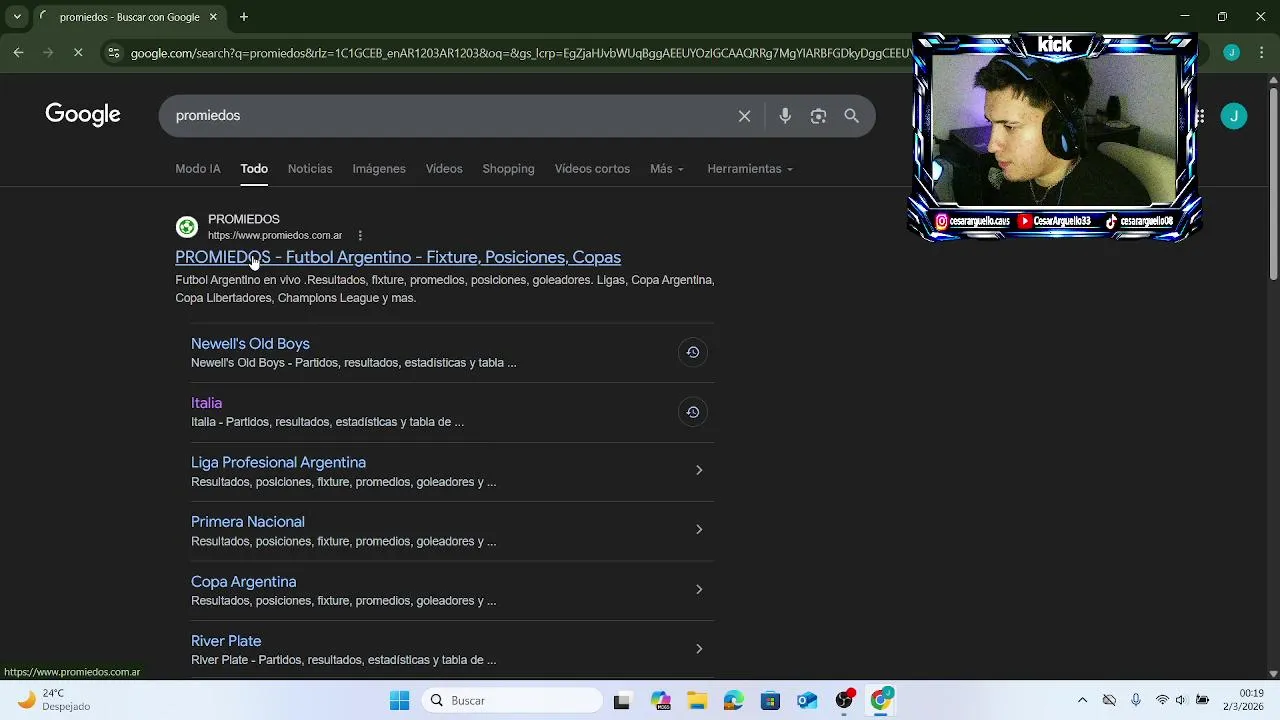Close the promiedos search tab
Screen dimensions: 1280x720
click(214, 17)
